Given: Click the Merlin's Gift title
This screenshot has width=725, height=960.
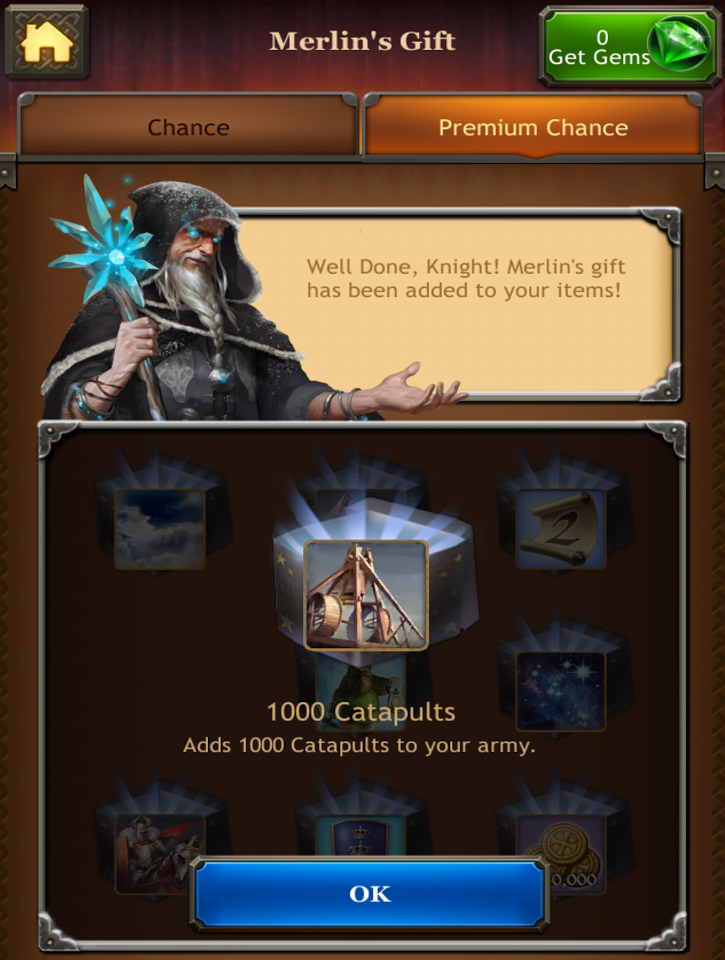Looking at the screenshot, I should (x=362, y=41).
